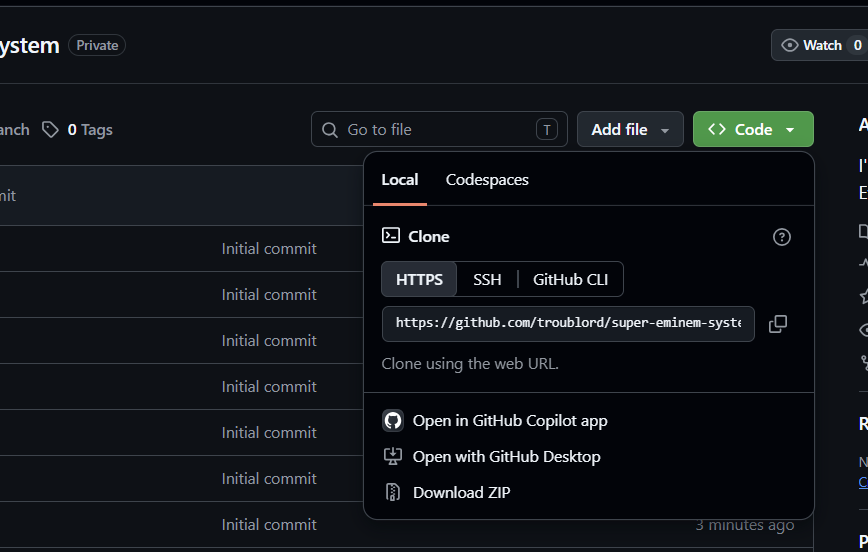Click the caret arrow on Add file
Image resolution: width=868 pixels, height=552 pixels.
pos(665,131)
